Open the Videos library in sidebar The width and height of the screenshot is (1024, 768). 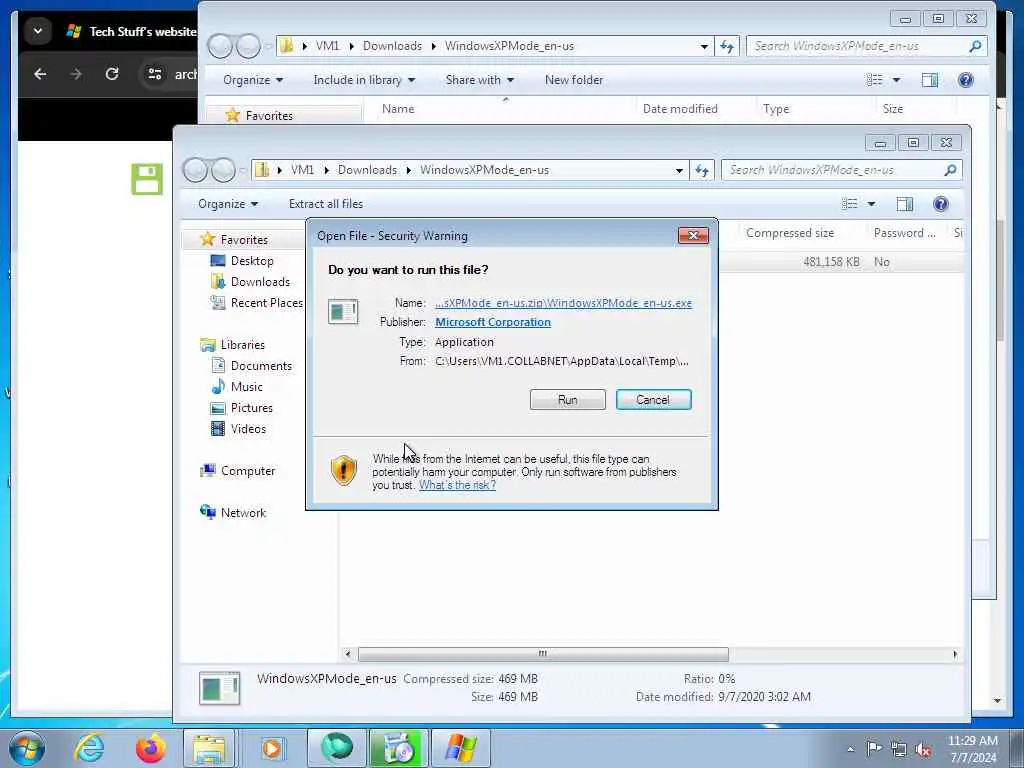click(x=248, y=428)
